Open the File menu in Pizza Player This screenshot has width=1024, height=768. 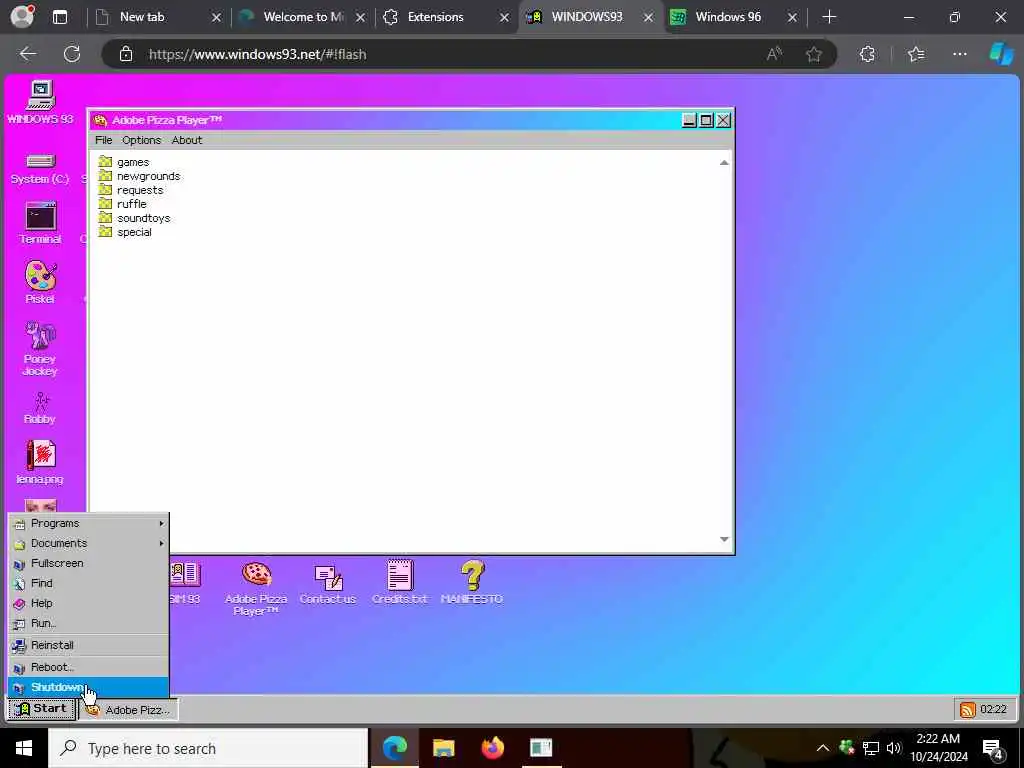(103, 140)
